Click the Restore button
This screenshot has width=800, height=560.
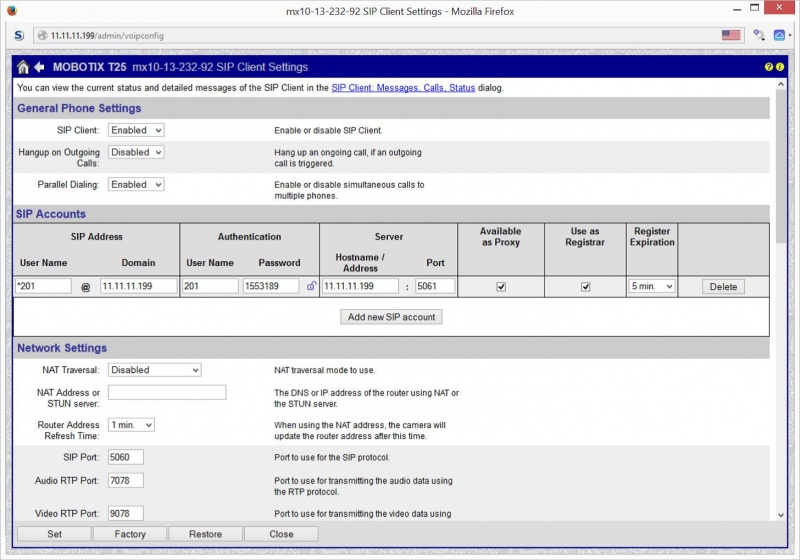coord(205,534)
